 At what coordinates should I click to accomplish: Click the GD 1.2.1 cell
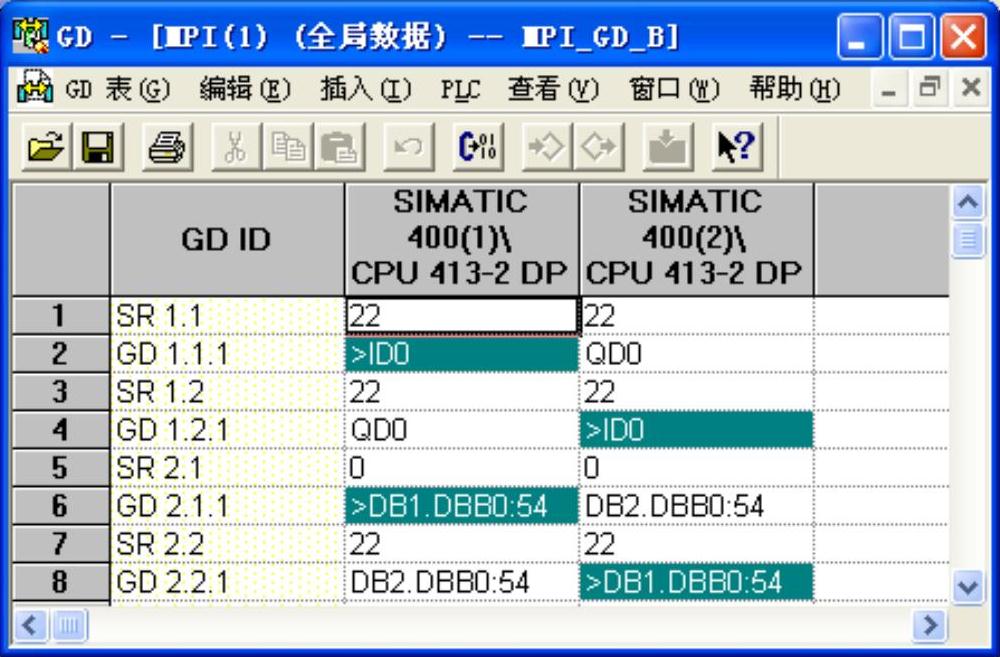click(x=227, y=430)
